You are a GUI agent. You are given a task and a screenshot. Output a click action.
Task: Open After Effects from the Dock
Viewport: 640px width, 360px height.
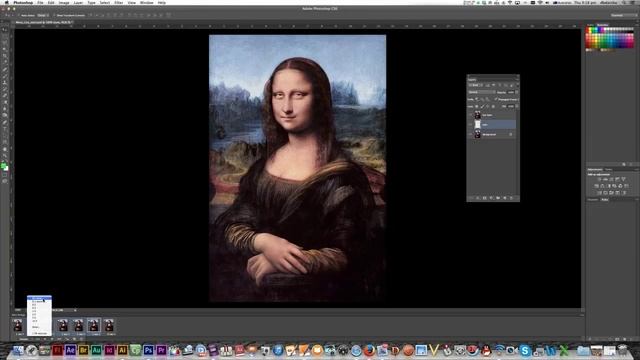pyautogui.click(x=70, y=350)
